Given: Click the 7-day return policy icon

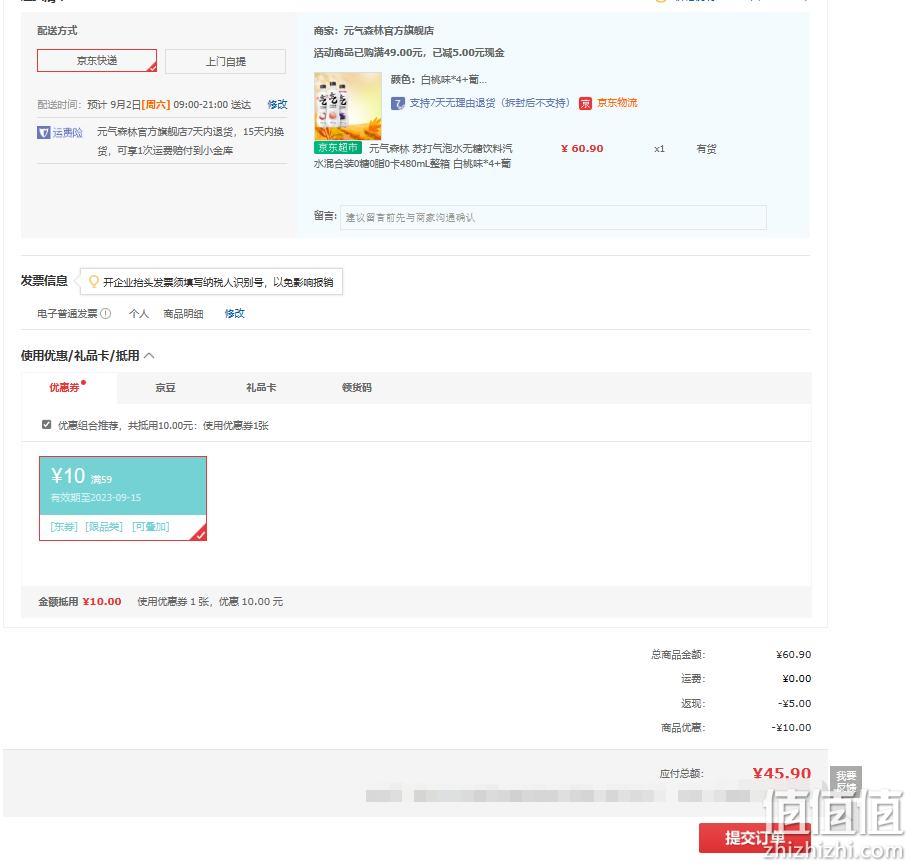Looking at the screenshot, I should pyautogui.click(x=398, y=104).
